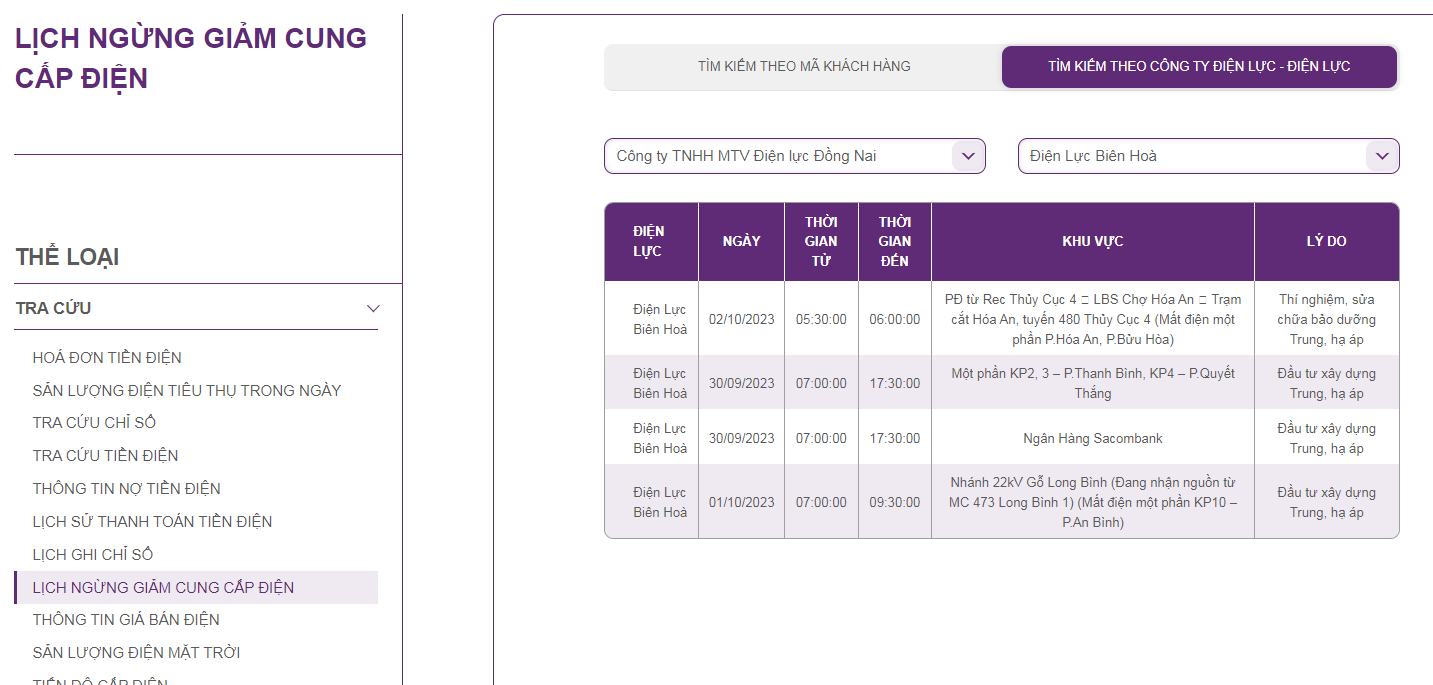Click the 02/10/2023 date cell
This screenshot has height=685, width=1433.
(x=741, y=320)
